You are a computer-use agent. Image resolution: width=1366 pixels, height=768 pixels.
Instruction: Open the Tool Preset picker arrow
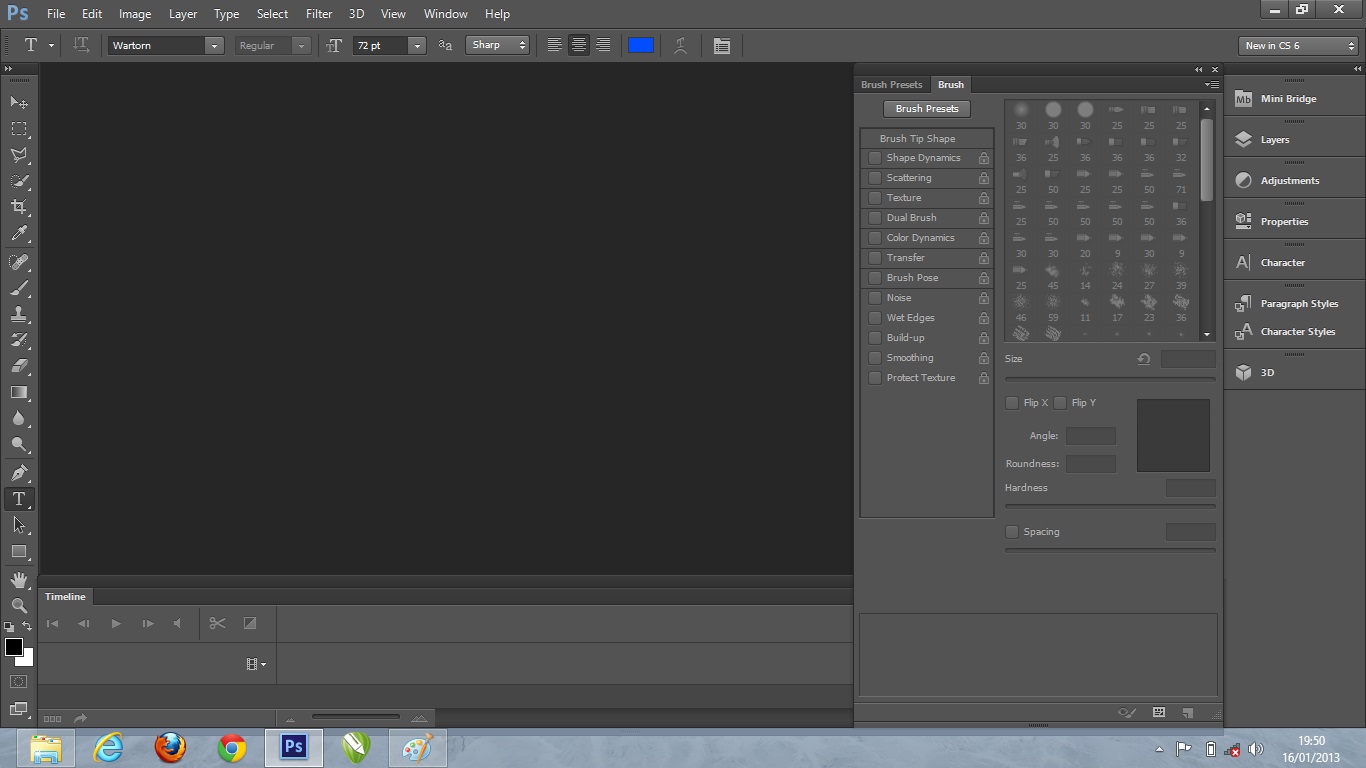click(x=51, y=45)
